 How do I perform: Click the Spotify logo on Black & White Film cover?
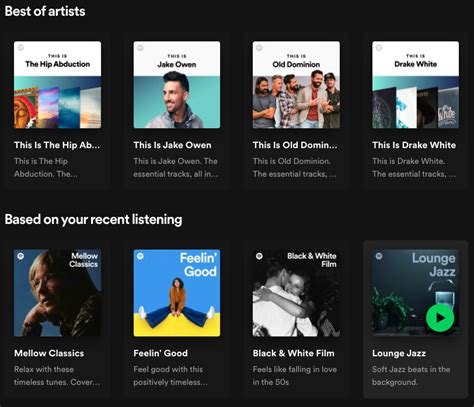tap(259, 256)
